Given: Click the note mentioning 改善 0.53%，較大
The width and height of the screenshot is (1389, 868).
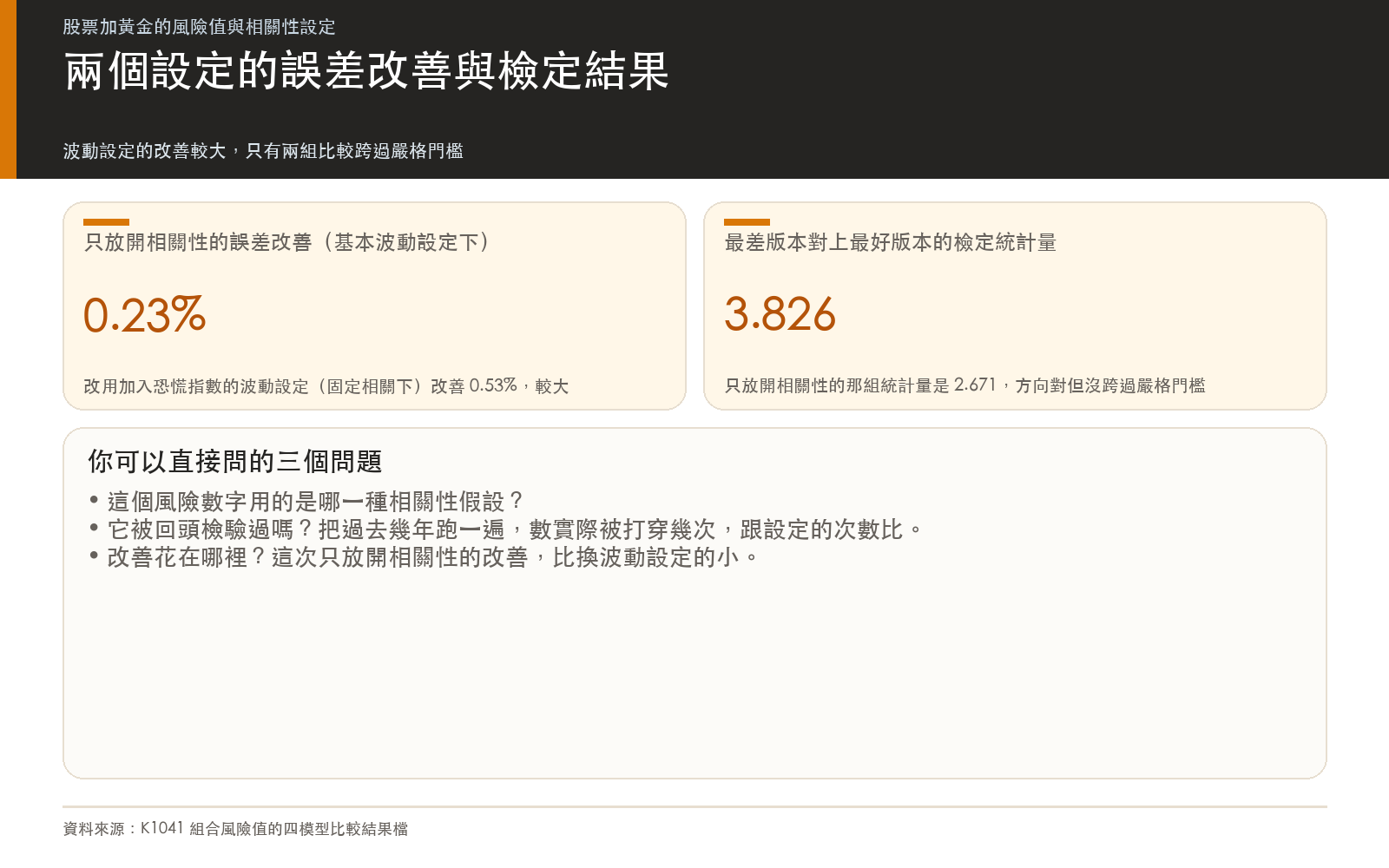Looking at the screenshot, I should pyautogui.click(x=326, y=385).
